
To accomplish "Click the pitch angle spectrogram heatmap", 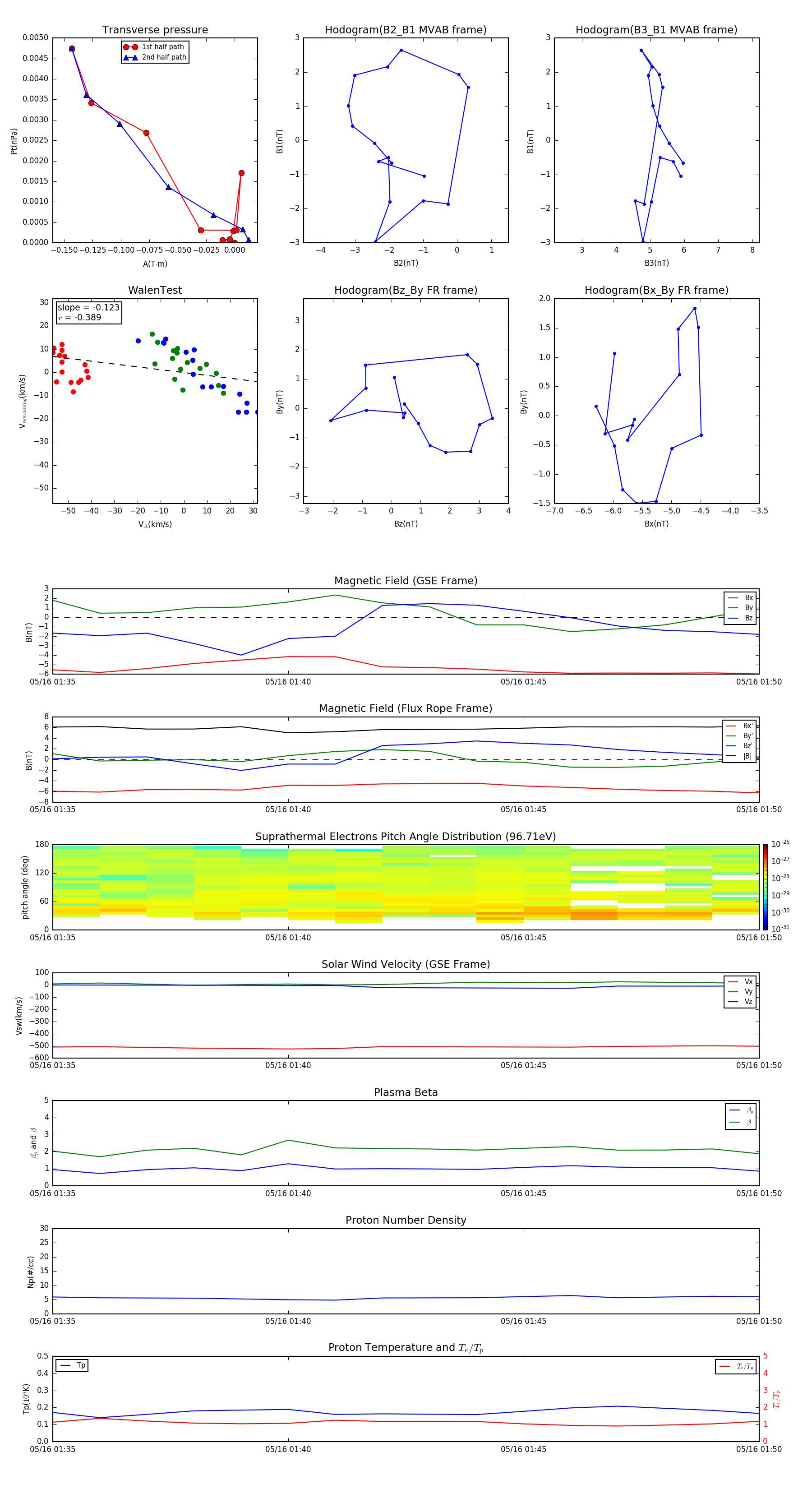I will (x=406, y=887).
